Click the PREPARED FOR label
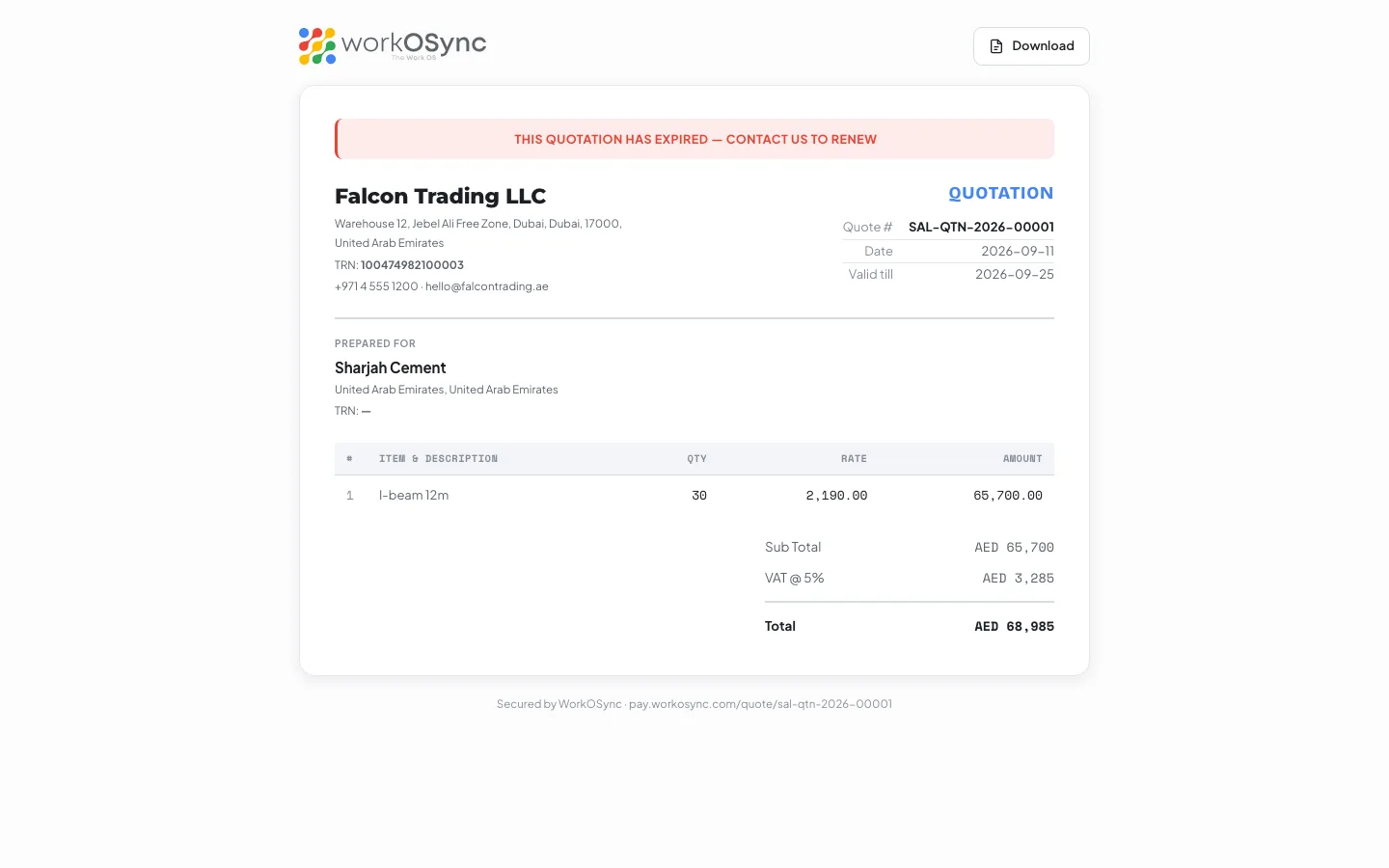 point(375,343)
